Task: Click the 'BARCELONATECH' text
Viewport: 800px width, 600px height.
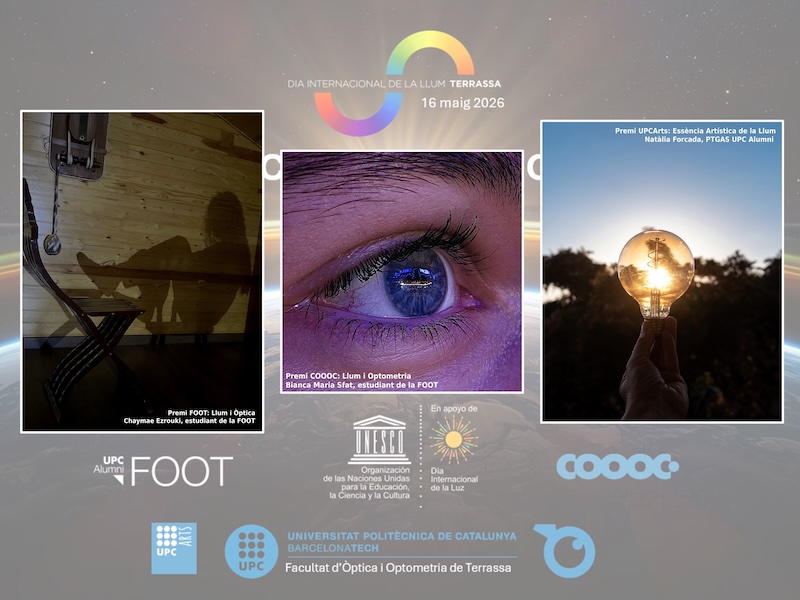Action: click(x=333, y=548)
